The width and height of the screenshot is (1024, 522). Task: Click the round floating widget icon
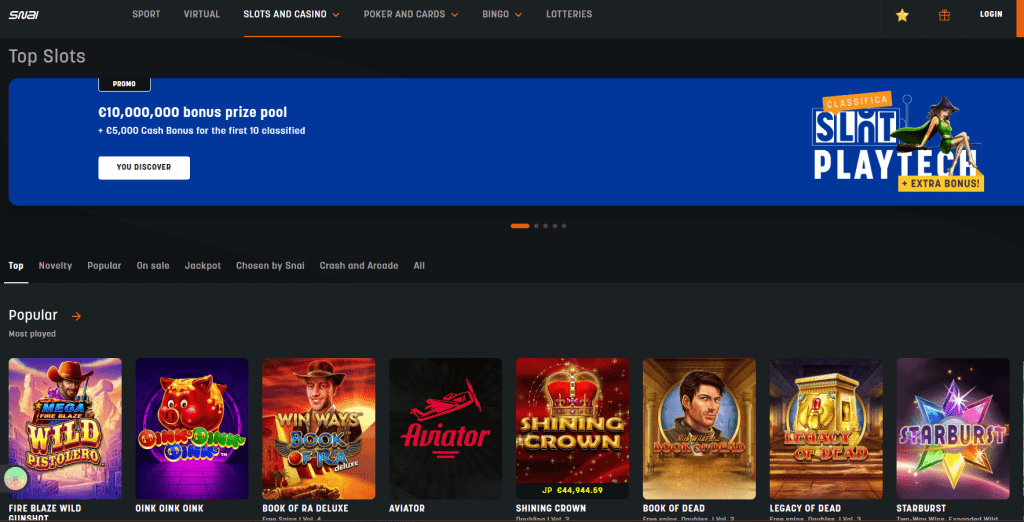click(16, 479)
